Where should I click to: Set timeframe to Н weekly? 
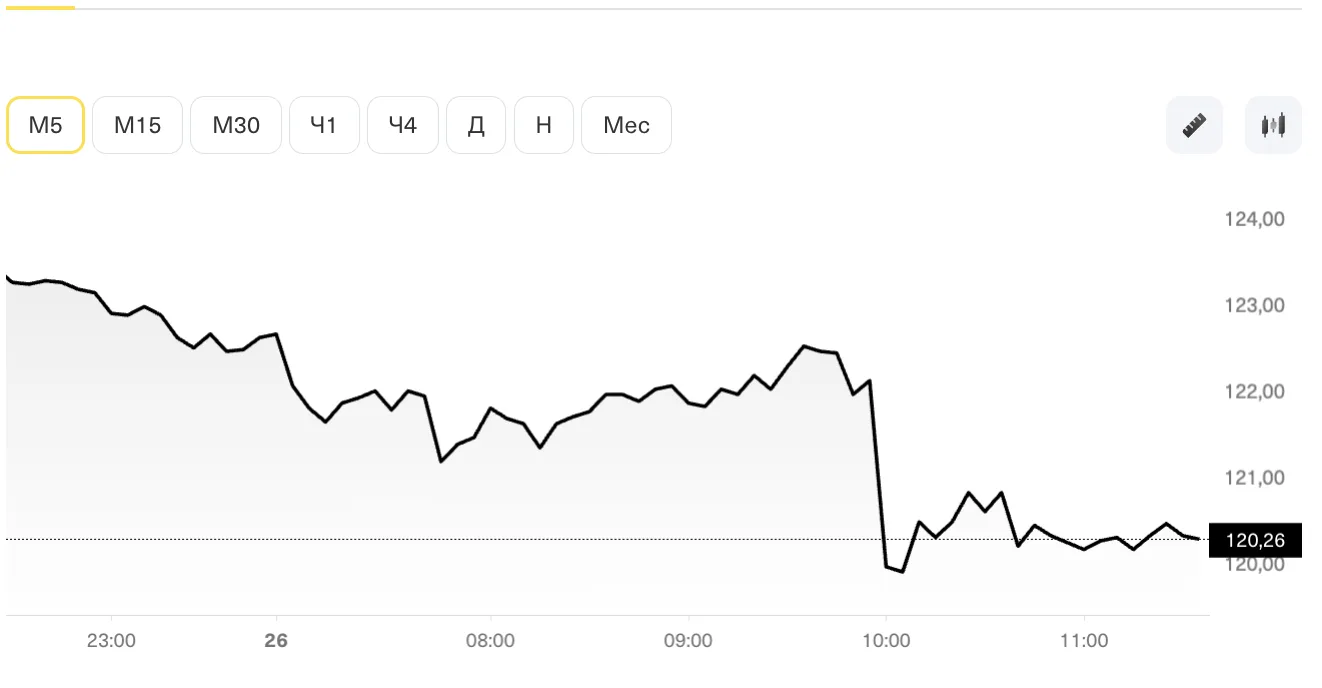tap(543, 125)
